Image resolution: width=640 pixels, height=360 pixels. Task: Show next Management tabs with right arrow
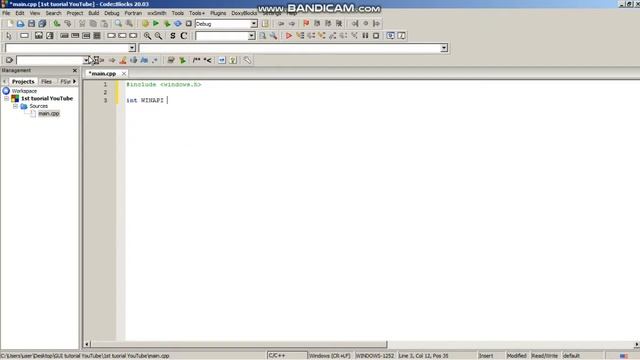click(75, 82)
